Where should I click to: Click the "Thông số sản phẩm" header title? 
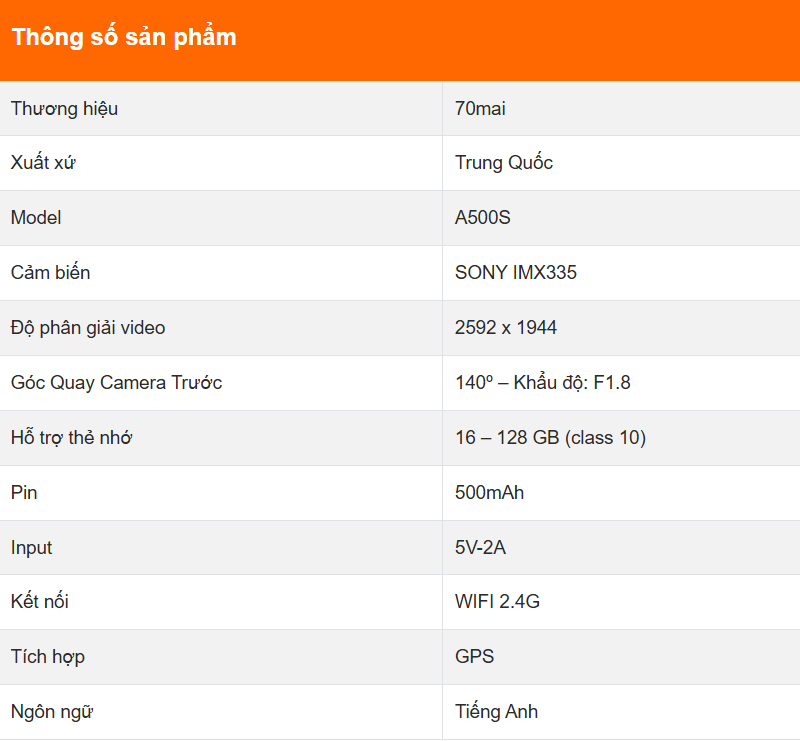[x=124, y=38]
